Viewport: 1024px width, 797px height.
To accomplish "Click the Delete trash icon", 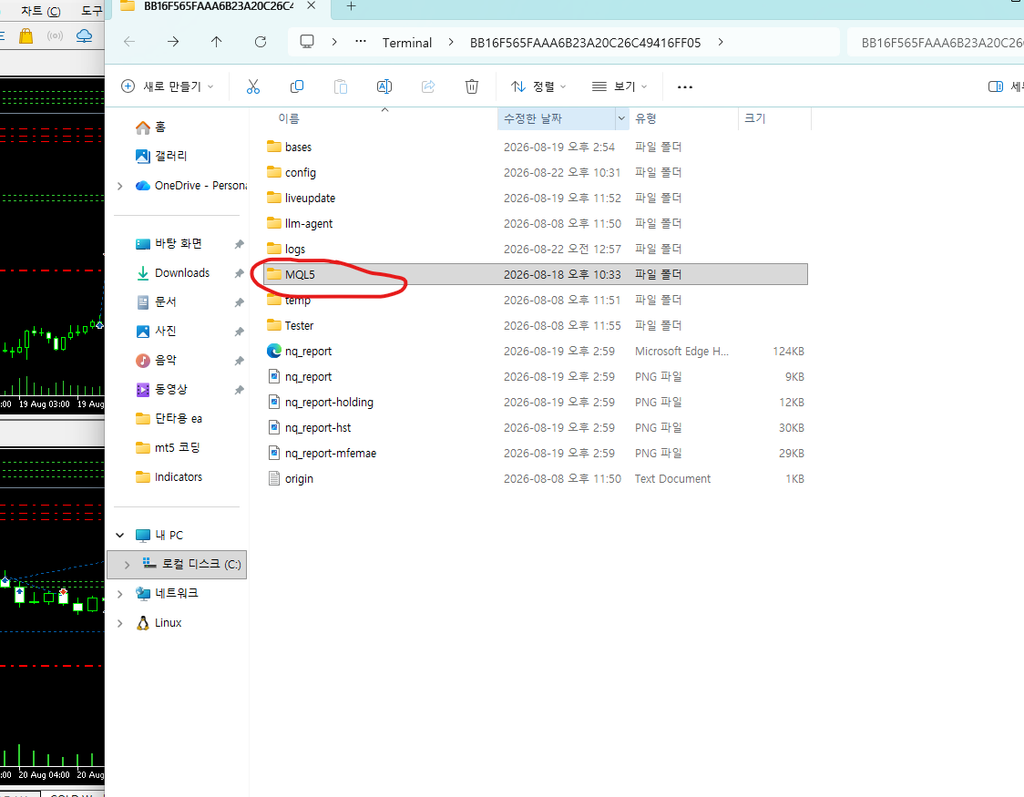I will [x=472, y=86].
